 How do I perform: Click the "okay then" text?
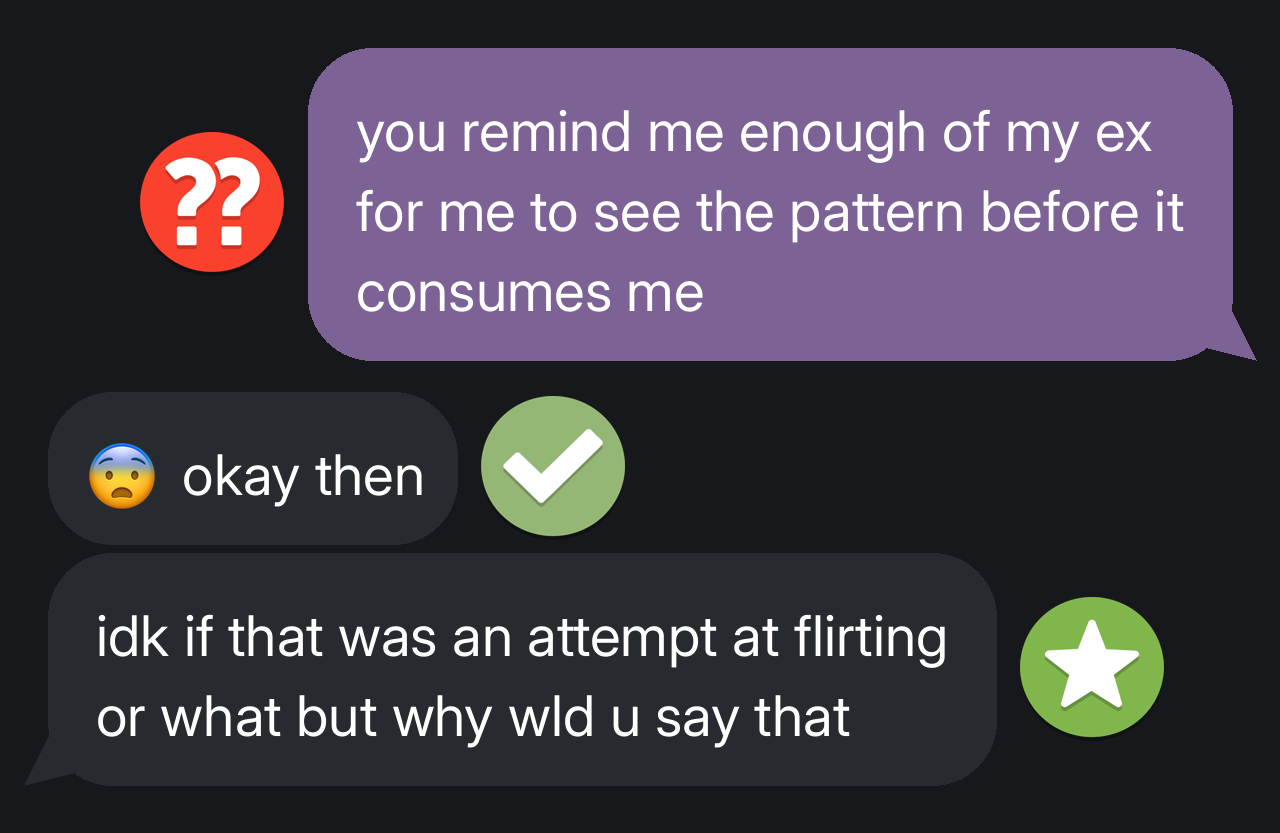pos(303,477)
